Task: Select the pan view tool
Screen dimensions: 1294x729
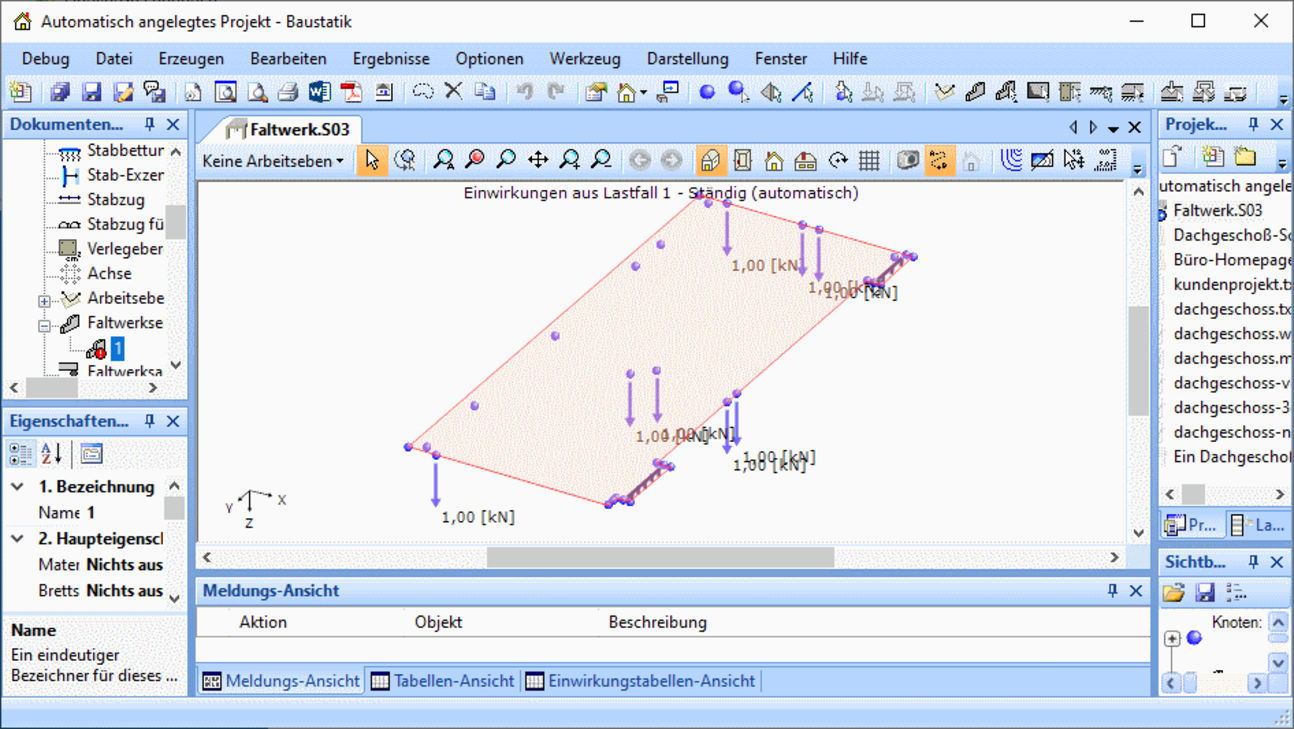Action: point(538,160)
